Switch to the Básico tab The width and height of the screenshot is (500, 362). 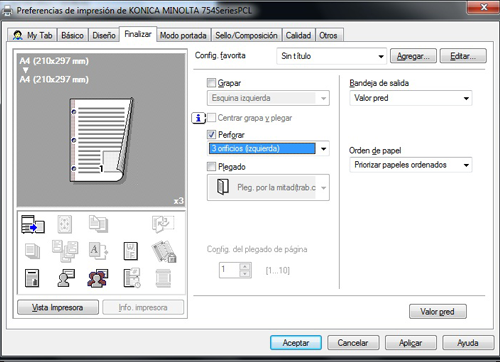pyautogui.click(x=72, y=35)
